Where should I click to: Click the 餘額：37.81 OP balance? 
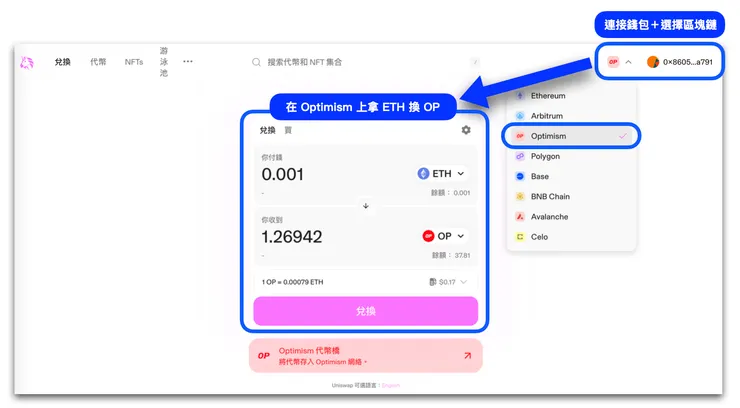click(451, 256)
